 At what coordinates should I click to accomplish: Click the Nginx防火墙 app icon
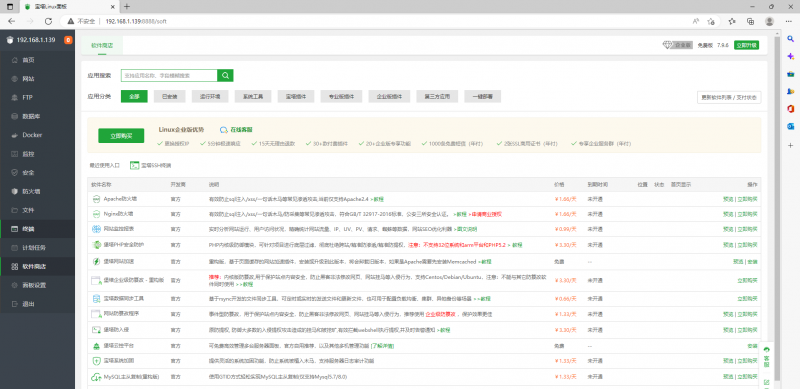[96, 214]
